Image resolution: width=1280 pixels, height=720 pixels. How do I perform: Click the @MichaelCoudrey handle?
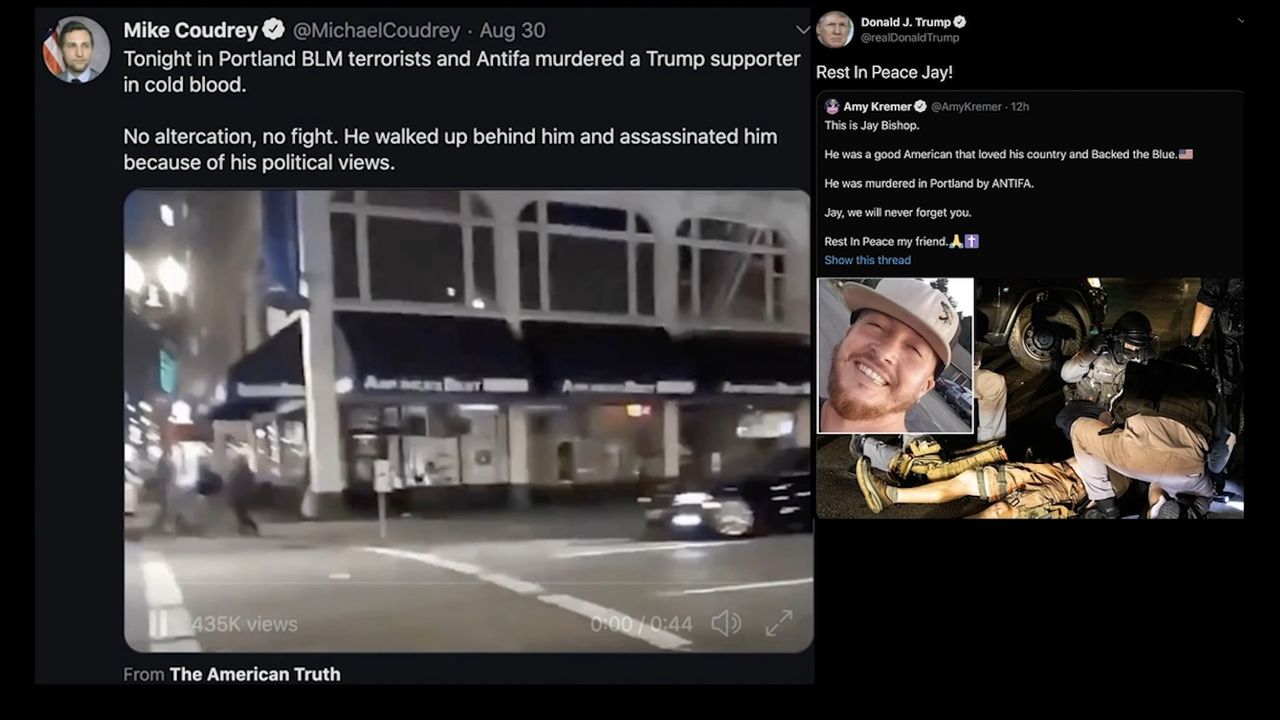pyautogui.click(x=376, y=30)
